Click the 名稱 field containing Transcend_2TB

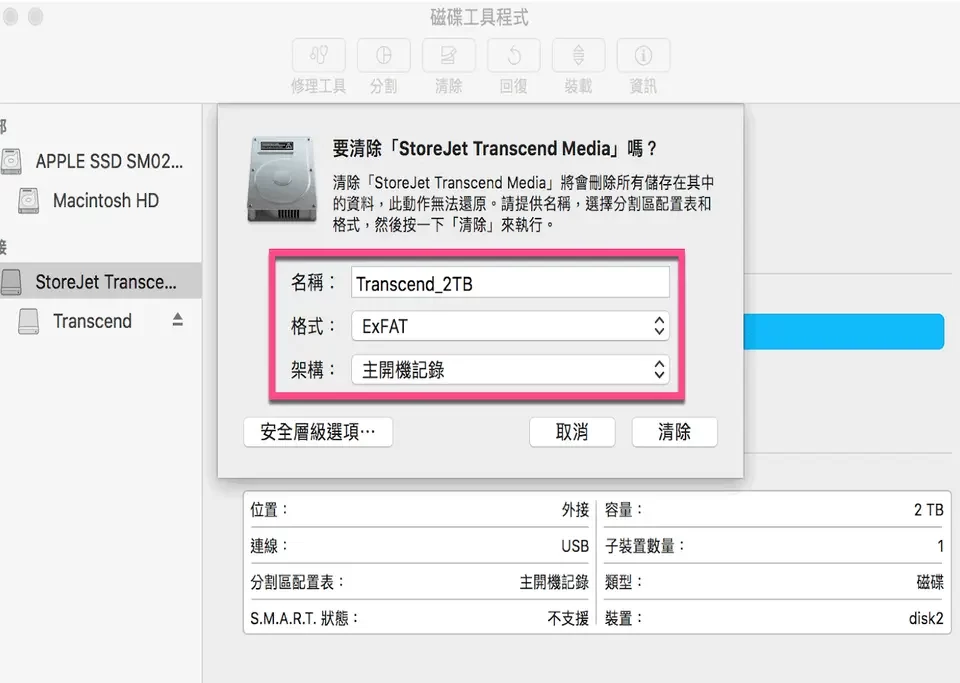(510, 283)
